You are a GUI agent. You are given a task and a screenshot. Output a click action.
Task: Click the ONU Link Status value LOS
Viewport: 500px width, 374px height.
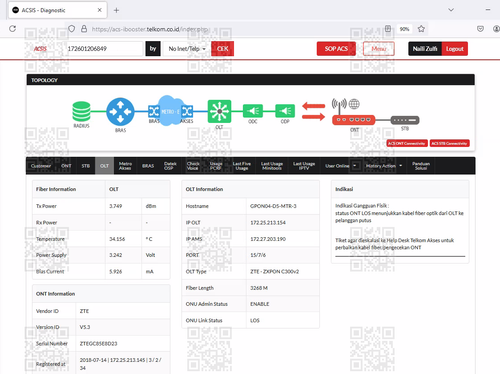click(x=255, y=320)
